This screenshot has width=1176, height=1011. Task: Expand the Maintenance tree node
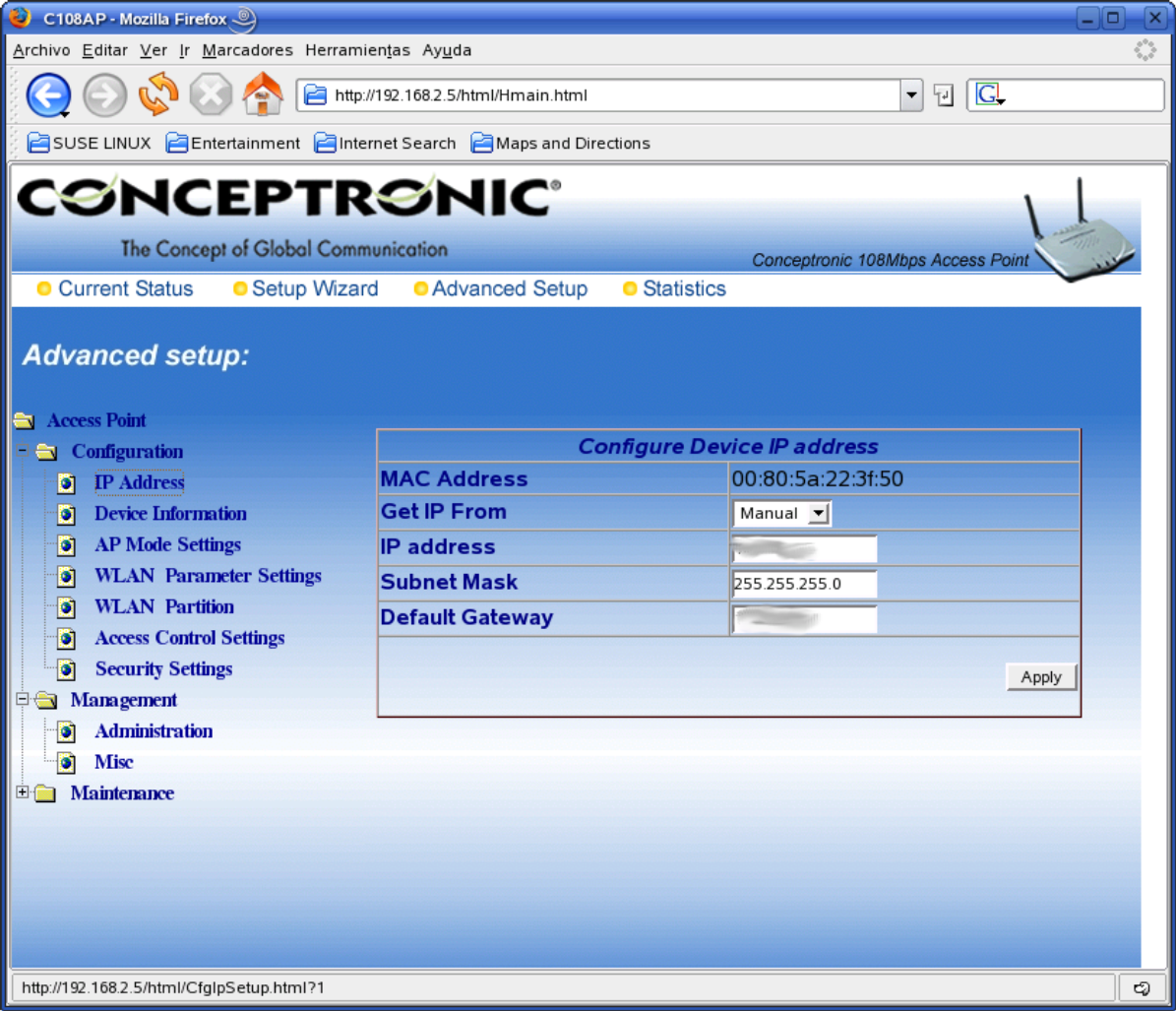tap(23, 792)
